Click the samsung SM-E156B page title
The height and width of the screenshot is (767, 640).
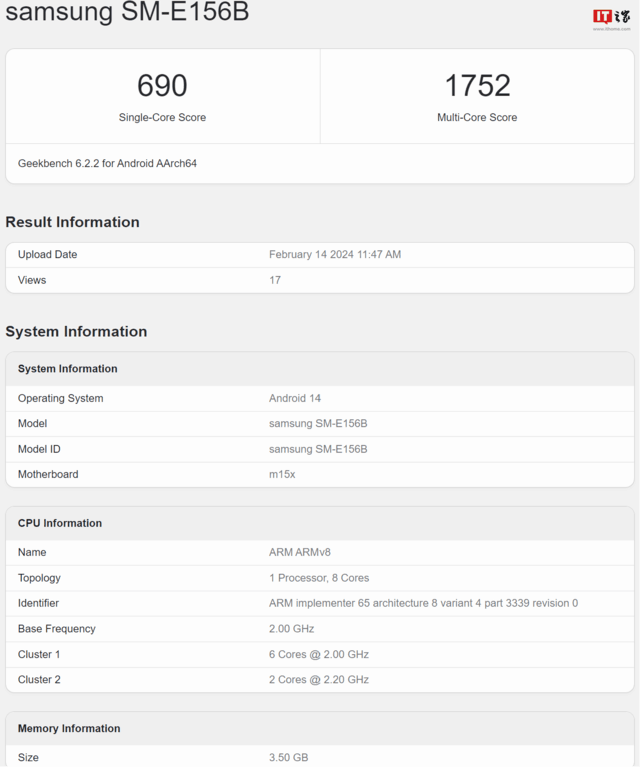(x=127, y=13)
